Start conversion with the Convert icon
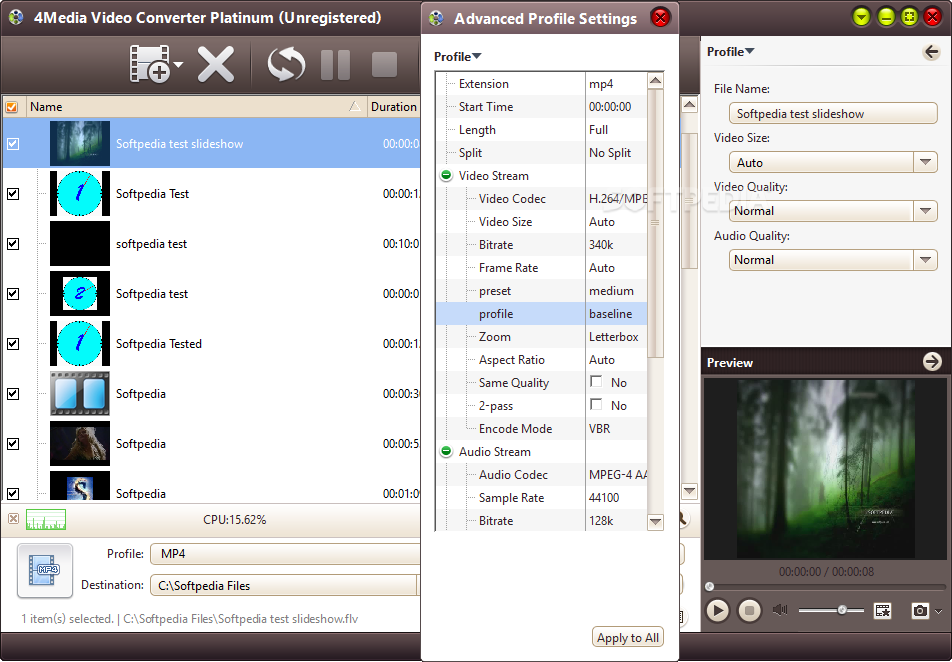 (x=286, y=64)
